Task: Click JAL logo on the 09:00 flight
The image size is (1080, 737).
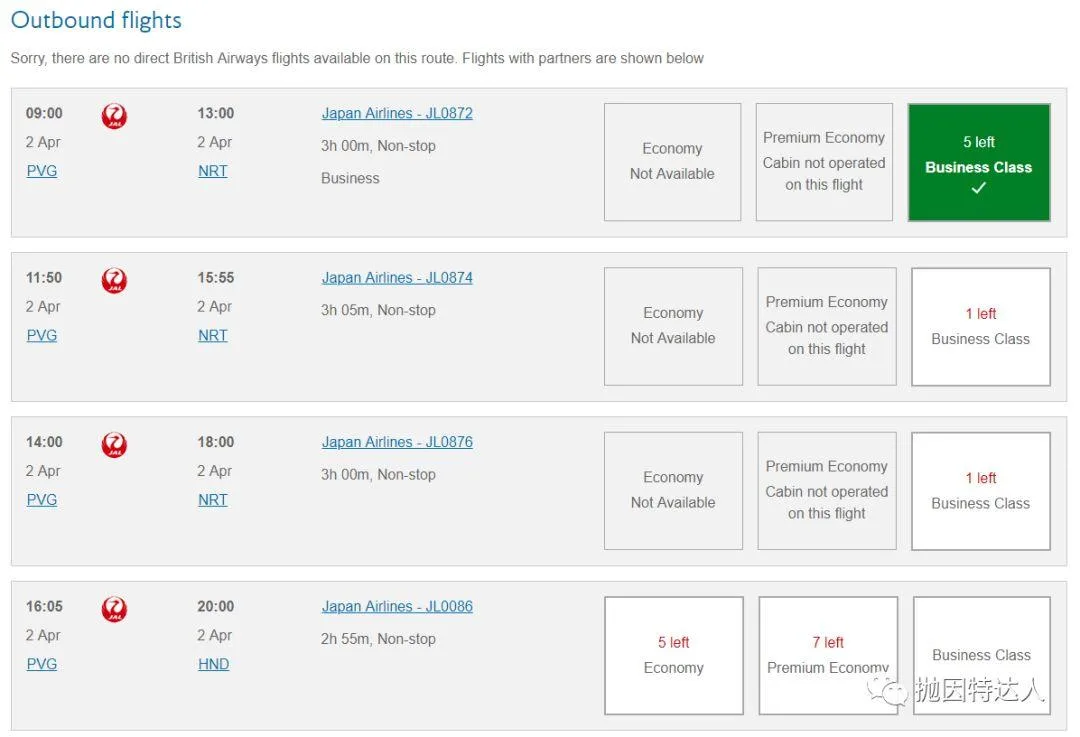Action: pos(114,116)
